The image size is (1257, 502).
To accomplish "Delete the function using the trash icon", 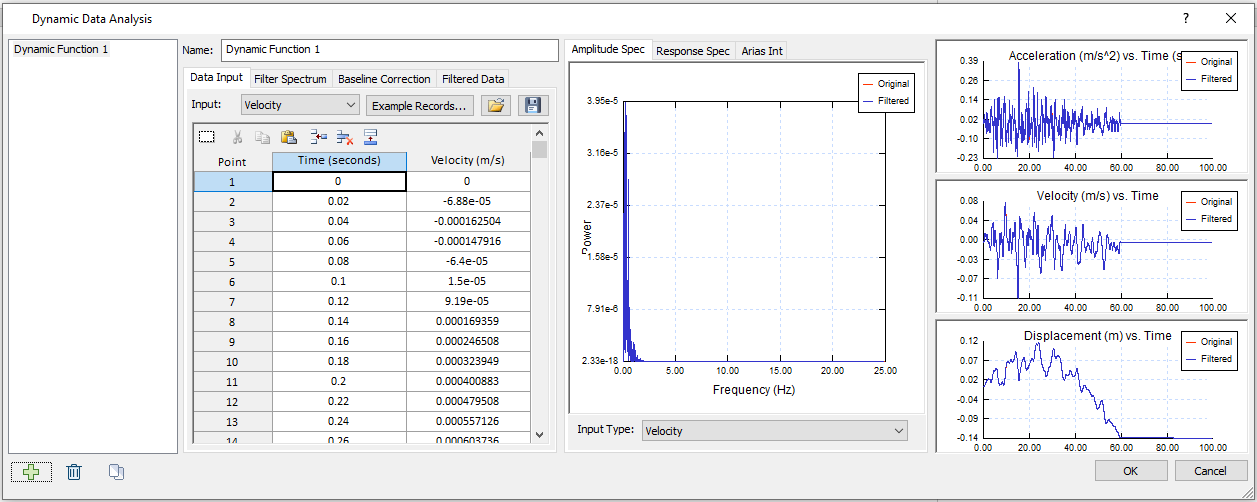I will [74, 472].
